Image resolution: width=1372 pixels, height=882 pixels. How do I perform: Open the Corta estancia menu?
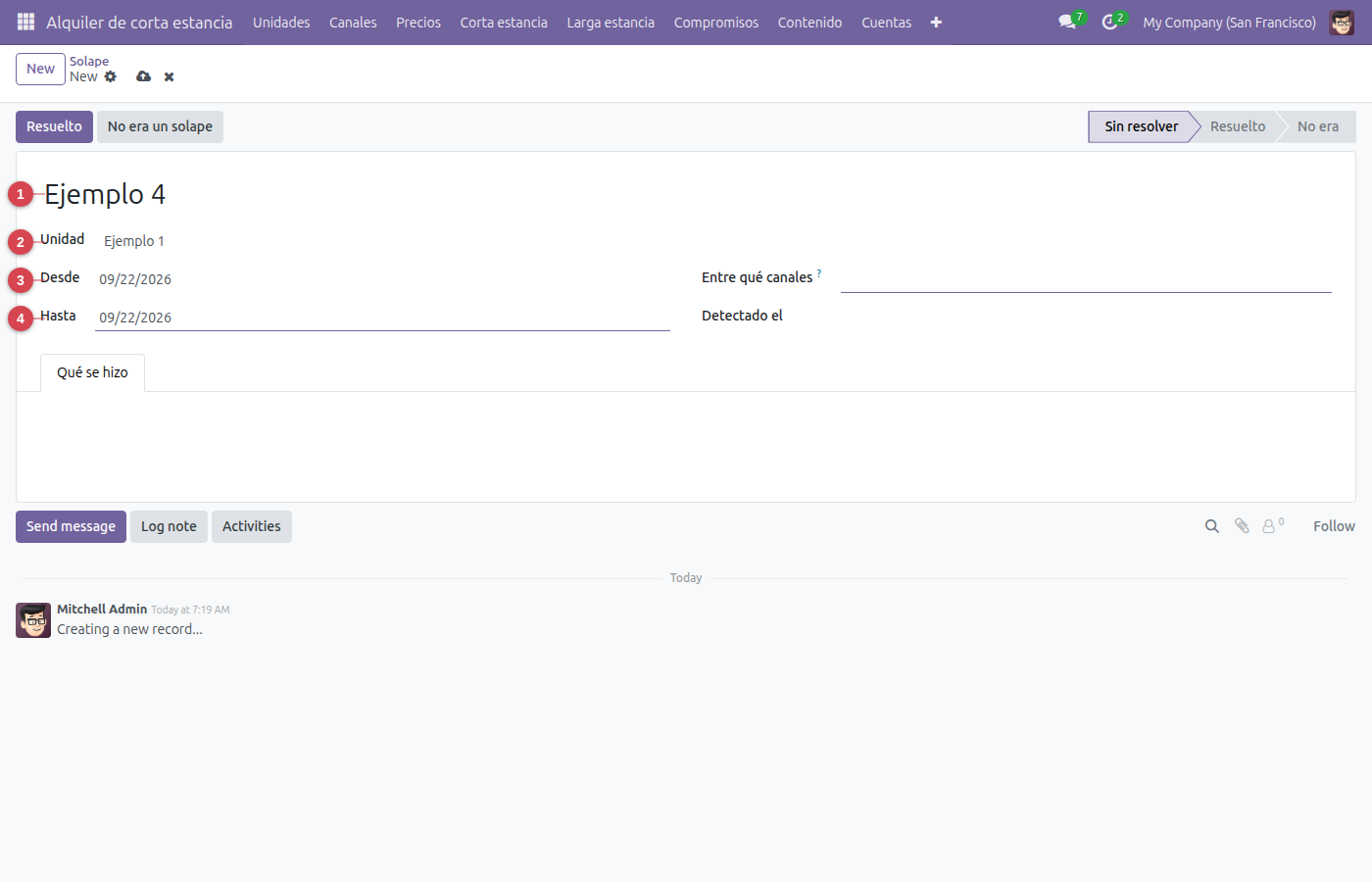pos(504,22)
